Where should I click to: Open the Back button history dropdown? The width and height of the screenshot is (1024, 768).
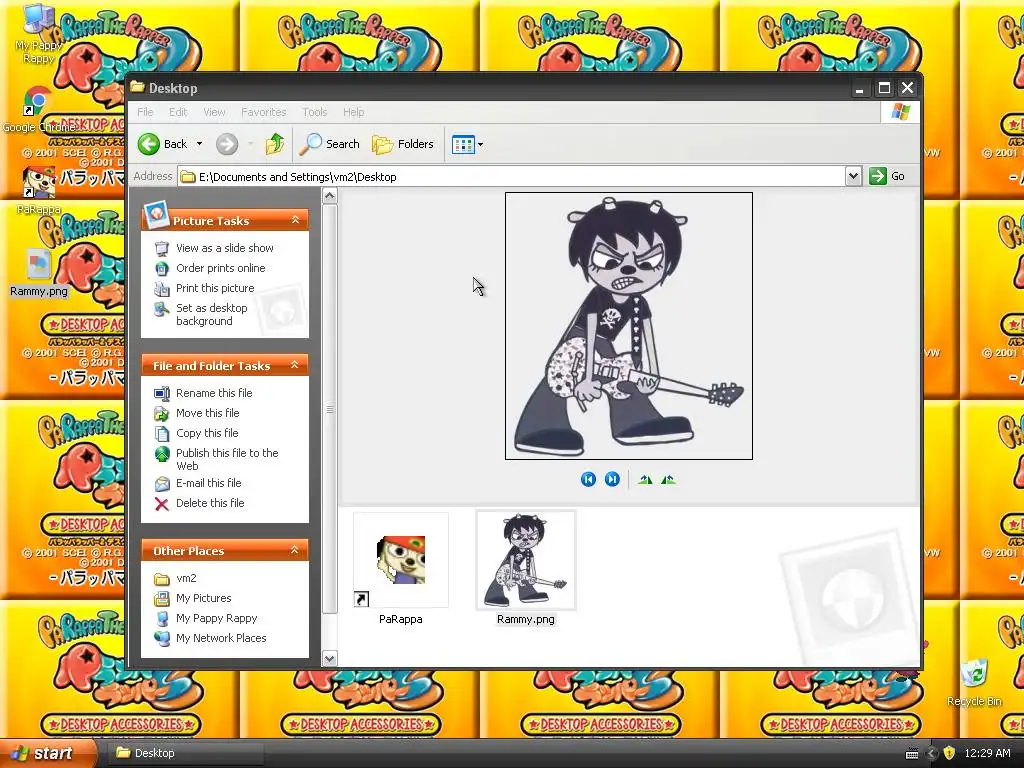pyautogui.click(x=199, y=144)
